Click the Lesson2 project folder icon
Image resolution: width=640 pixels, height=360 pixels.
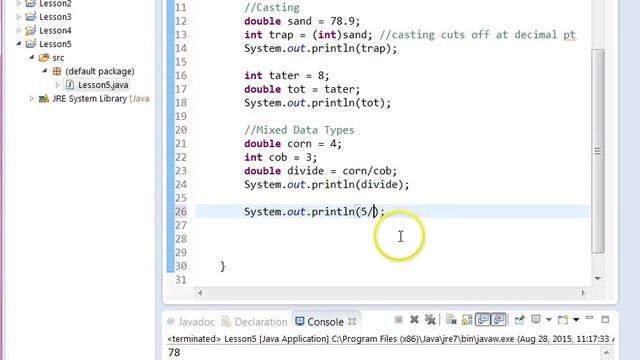click(x=31, y=4)
